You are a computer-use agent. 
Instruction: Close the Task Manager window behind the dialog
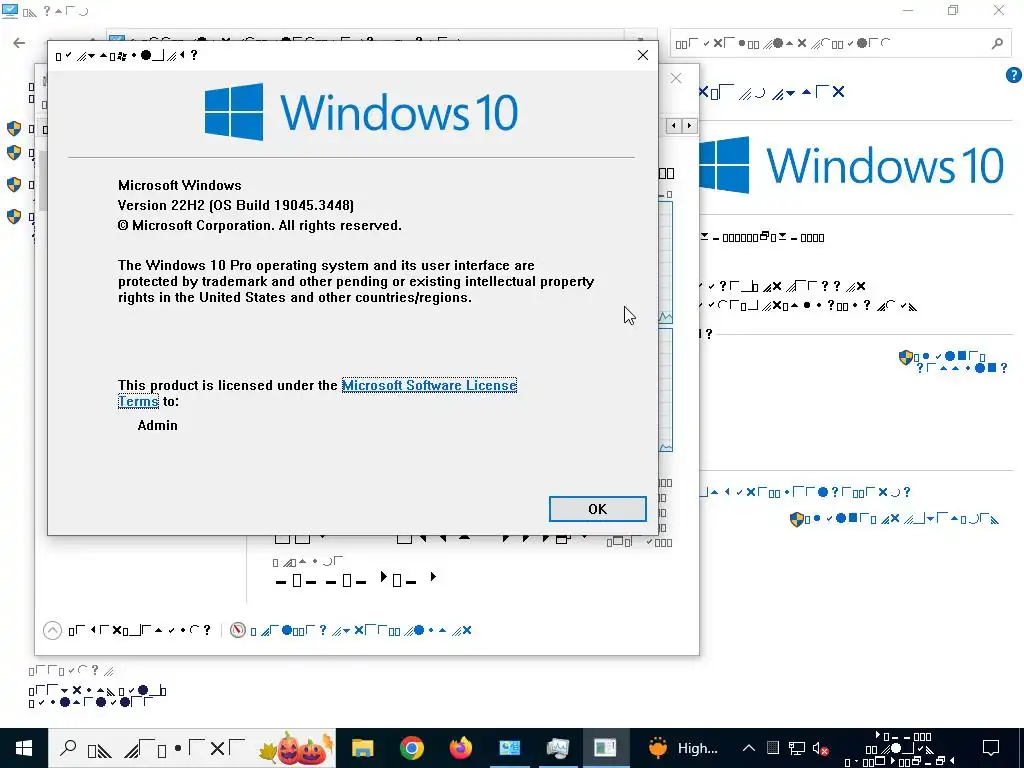[676, 78]
